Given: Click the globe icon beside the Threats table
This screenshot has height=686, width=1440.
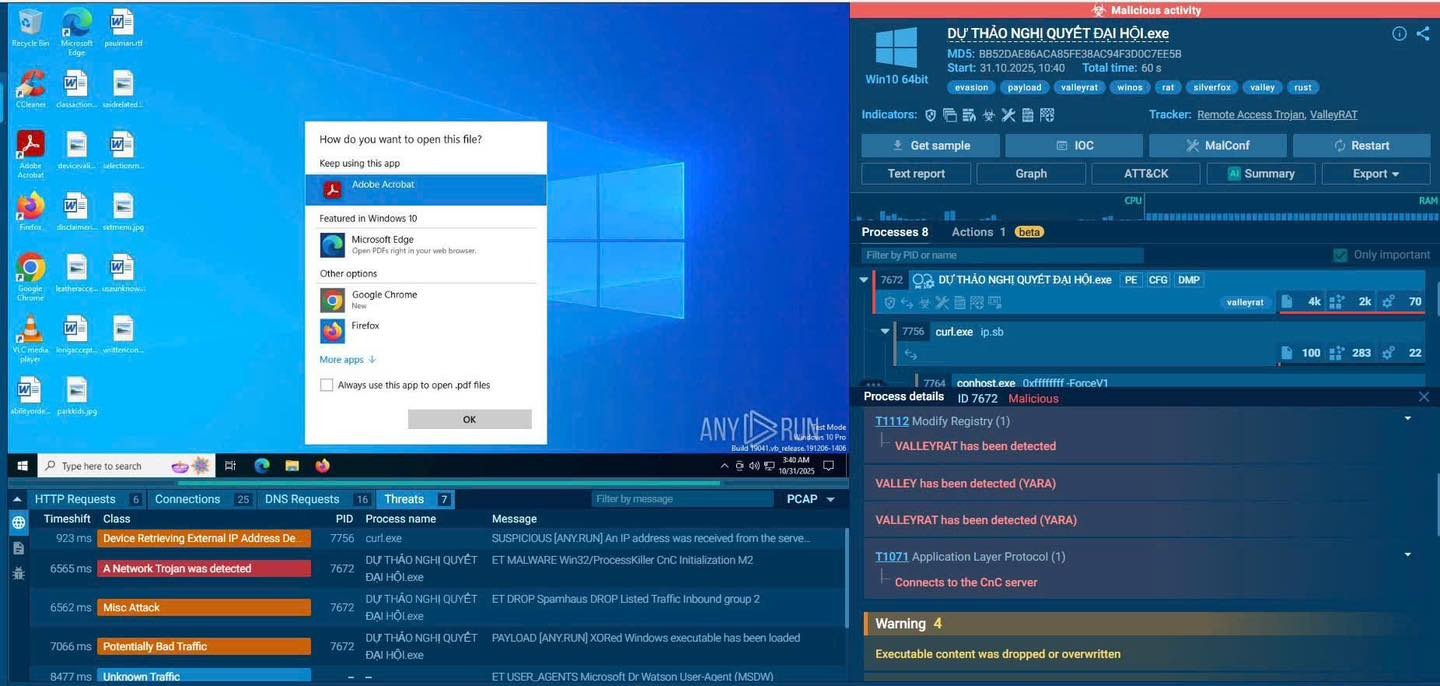Looking at the screenshot, I should [16, 521].
